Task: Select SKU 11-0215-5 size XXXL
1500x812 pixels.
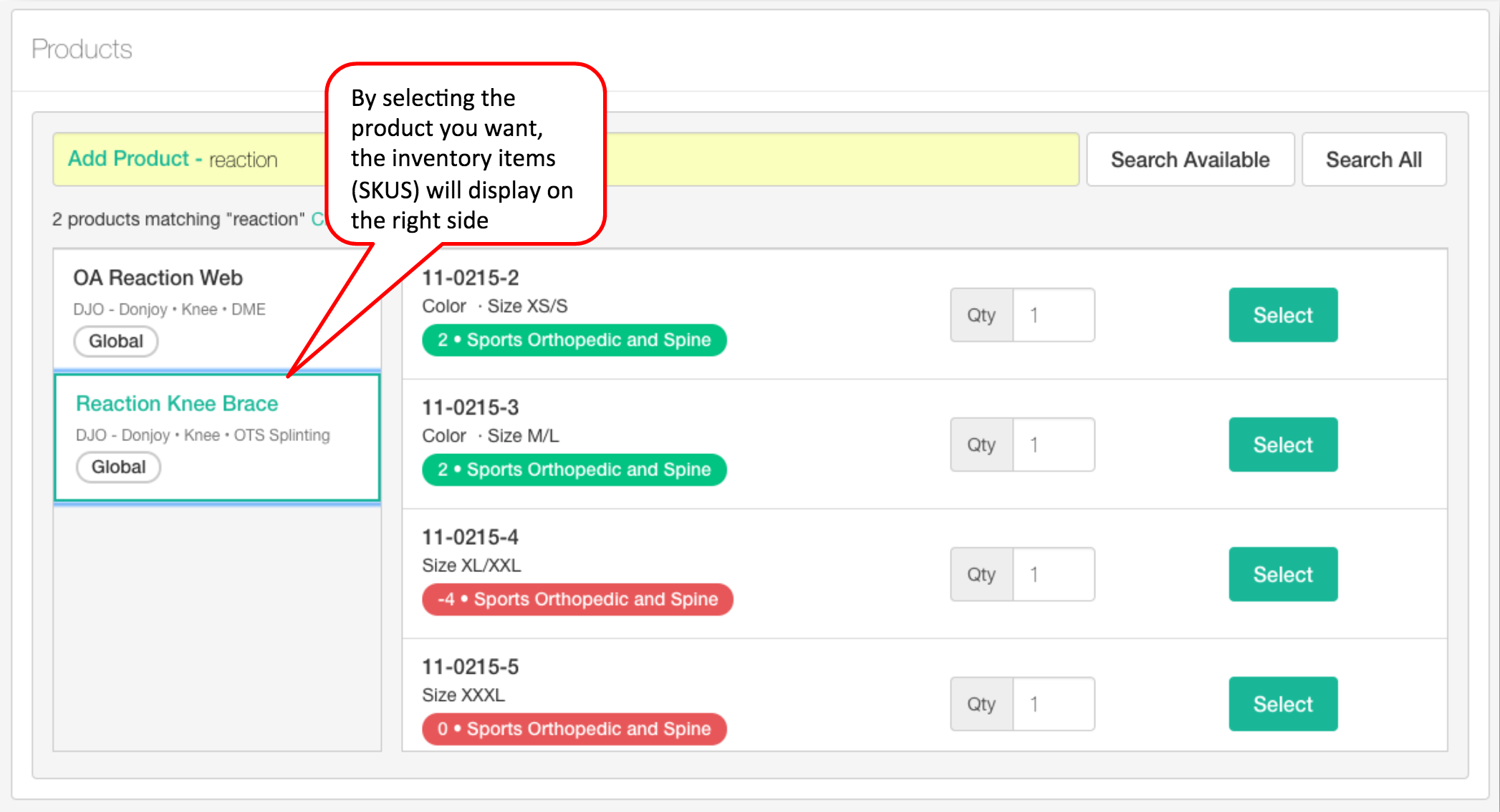Action: tap(1282, 704)
